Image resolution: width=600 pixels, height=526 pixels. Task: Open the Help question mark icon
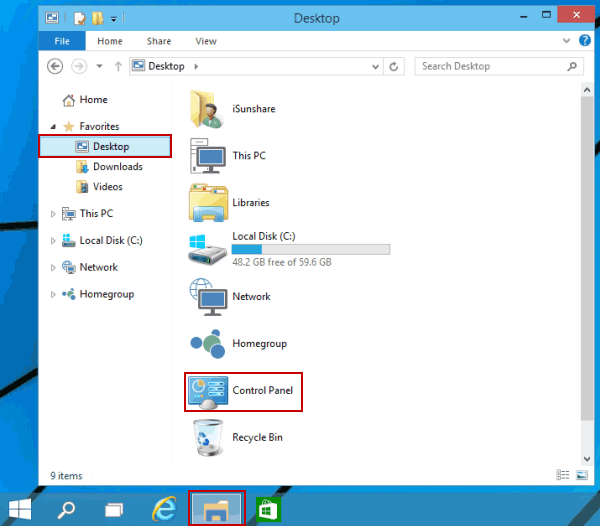point(584,41)
